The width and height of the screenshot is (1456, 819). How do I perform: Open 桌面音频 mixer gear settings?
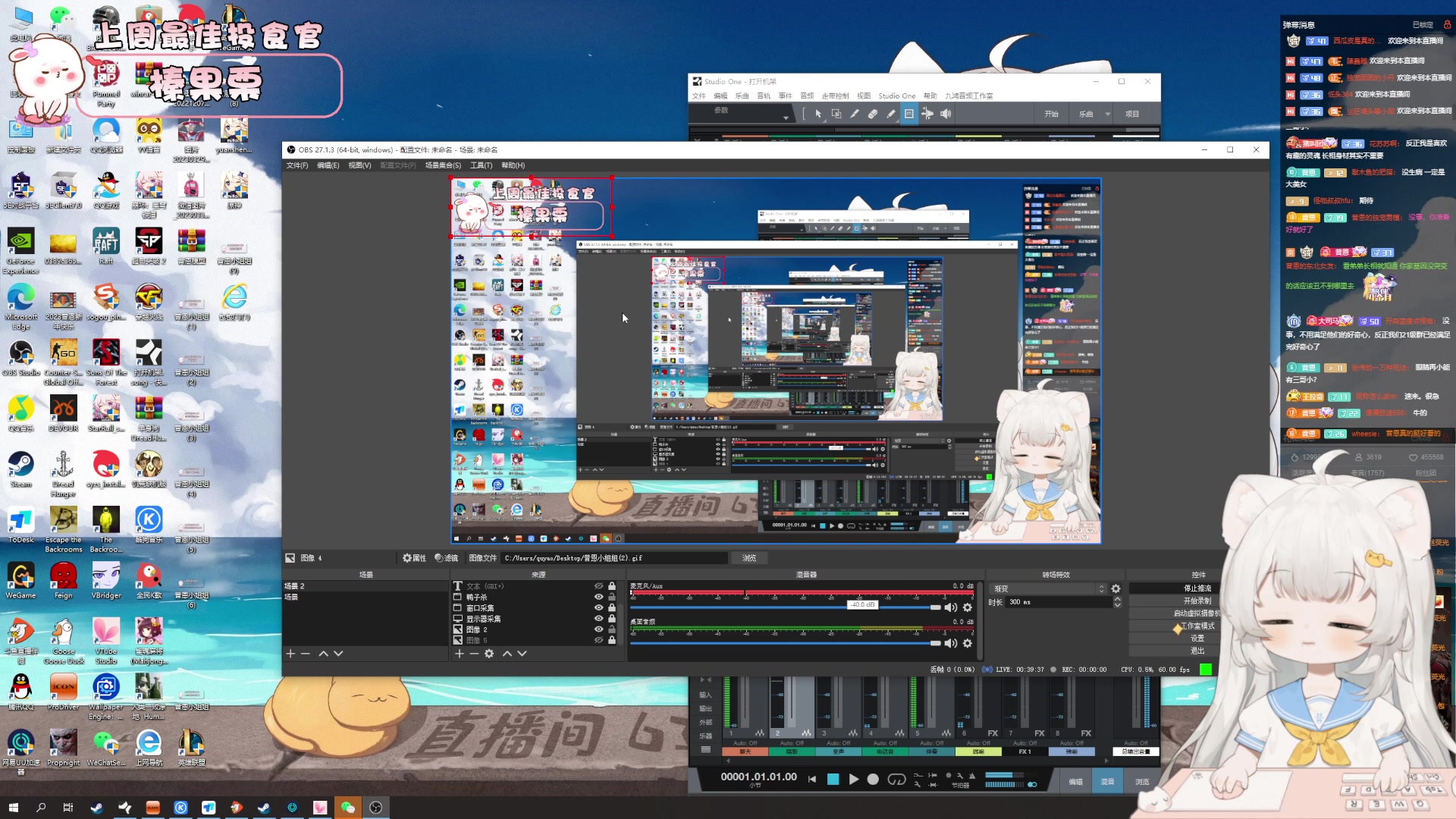point(967,643)
